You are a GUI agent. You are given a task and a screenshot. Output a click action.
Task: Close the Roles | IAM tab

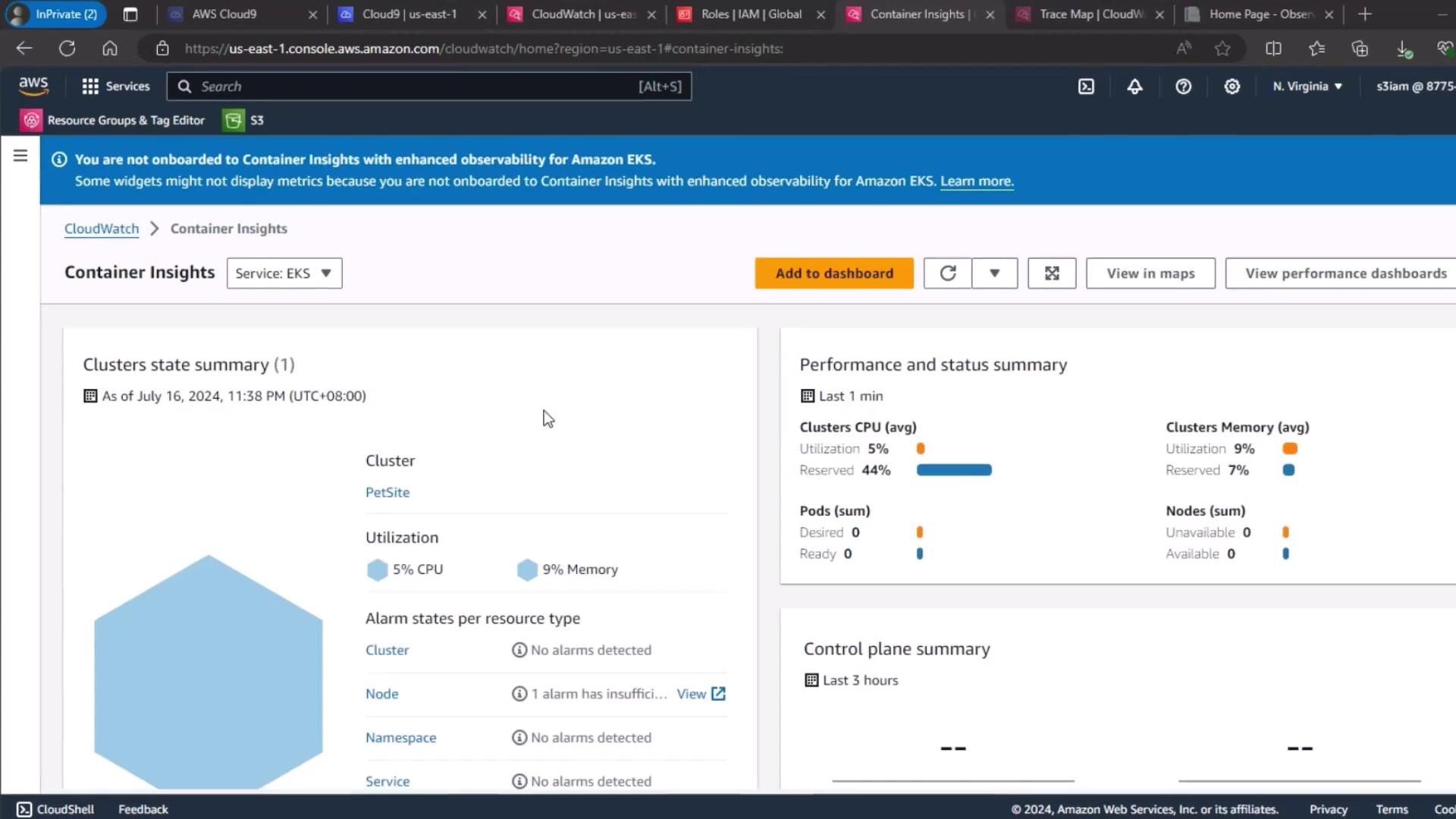click(x=821, y=14)
